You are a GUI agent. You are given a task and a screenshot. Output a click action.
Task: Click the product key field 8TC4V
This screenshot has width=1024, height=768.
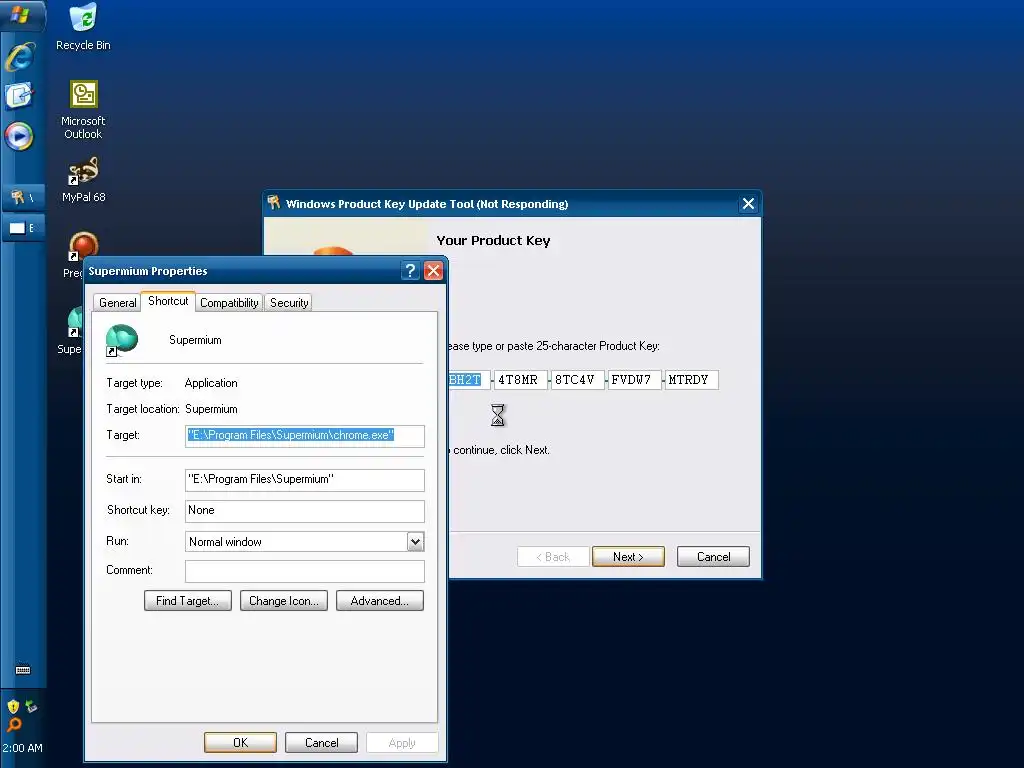coord(577,380)
